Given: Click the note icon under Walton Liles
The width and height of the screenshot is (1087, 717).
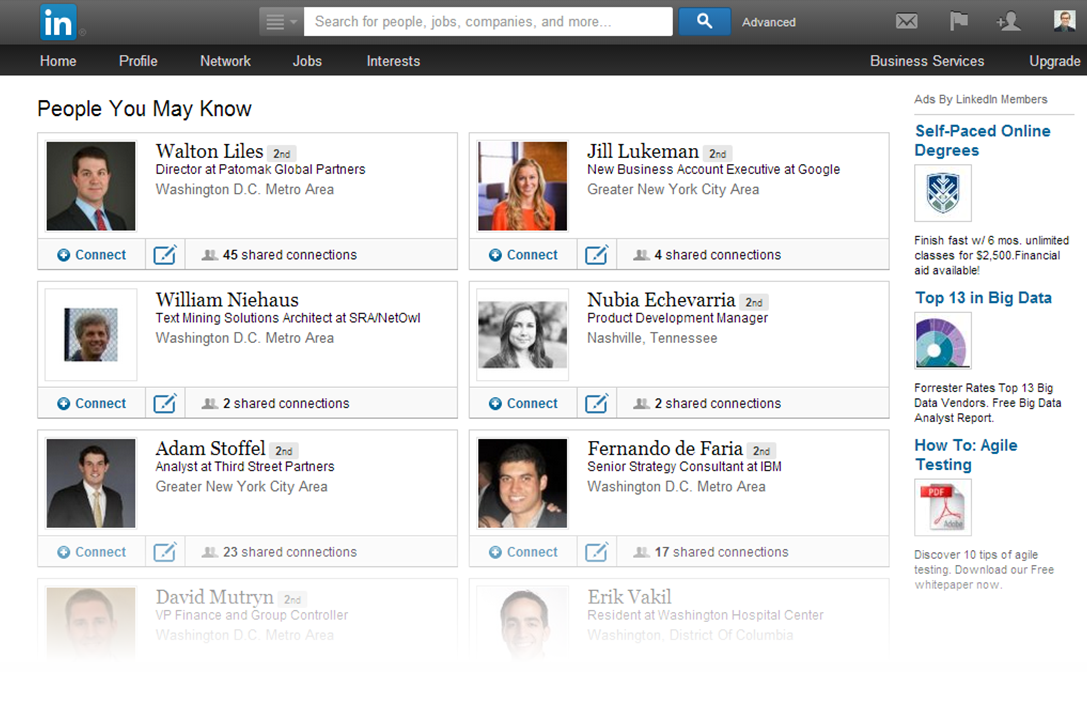Looking at the screenshot, I should 165,255.
